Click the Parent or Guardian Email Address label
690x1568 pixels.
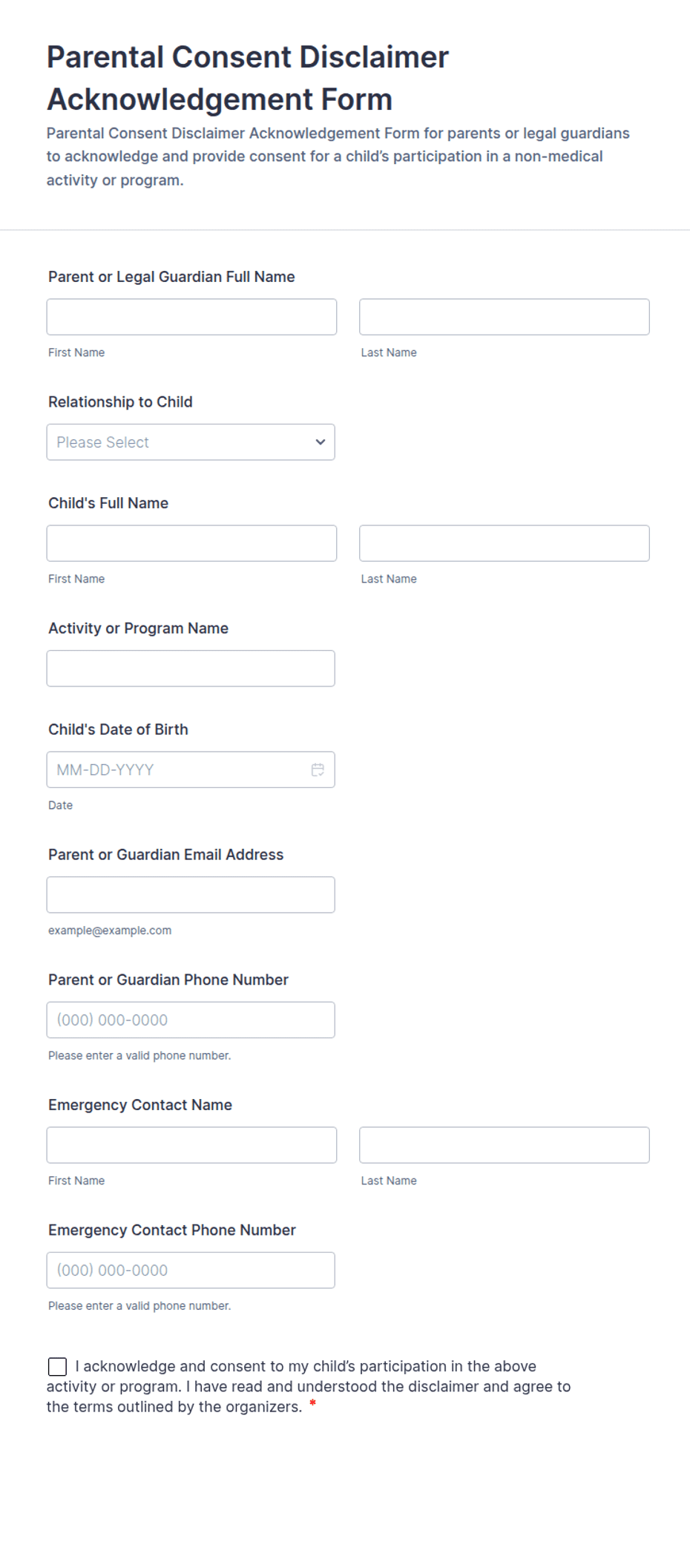165,854
